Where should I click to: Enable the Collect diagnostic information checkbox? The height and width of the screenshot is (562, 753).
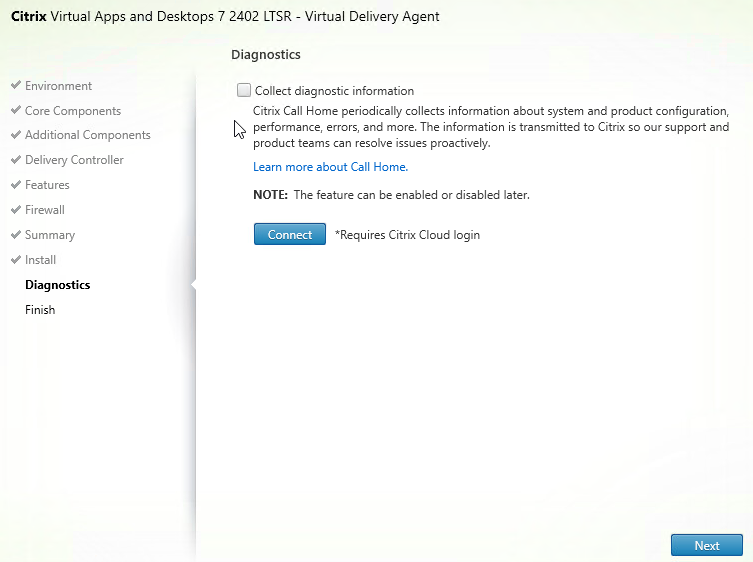244,90
